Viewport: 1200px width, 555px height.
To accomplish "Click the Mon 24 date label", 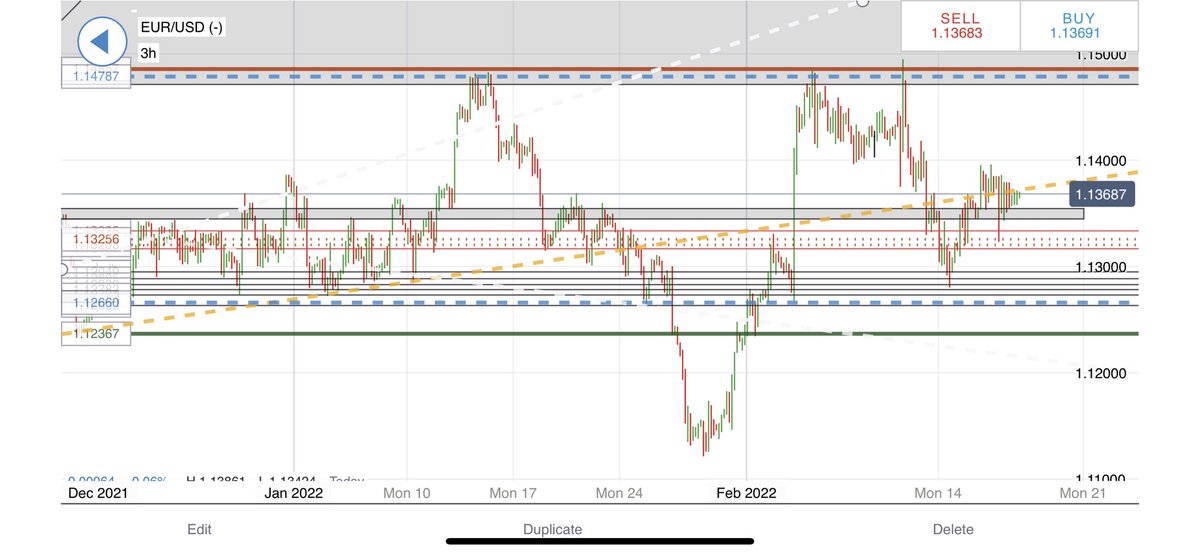I will (x=619, y=493).
